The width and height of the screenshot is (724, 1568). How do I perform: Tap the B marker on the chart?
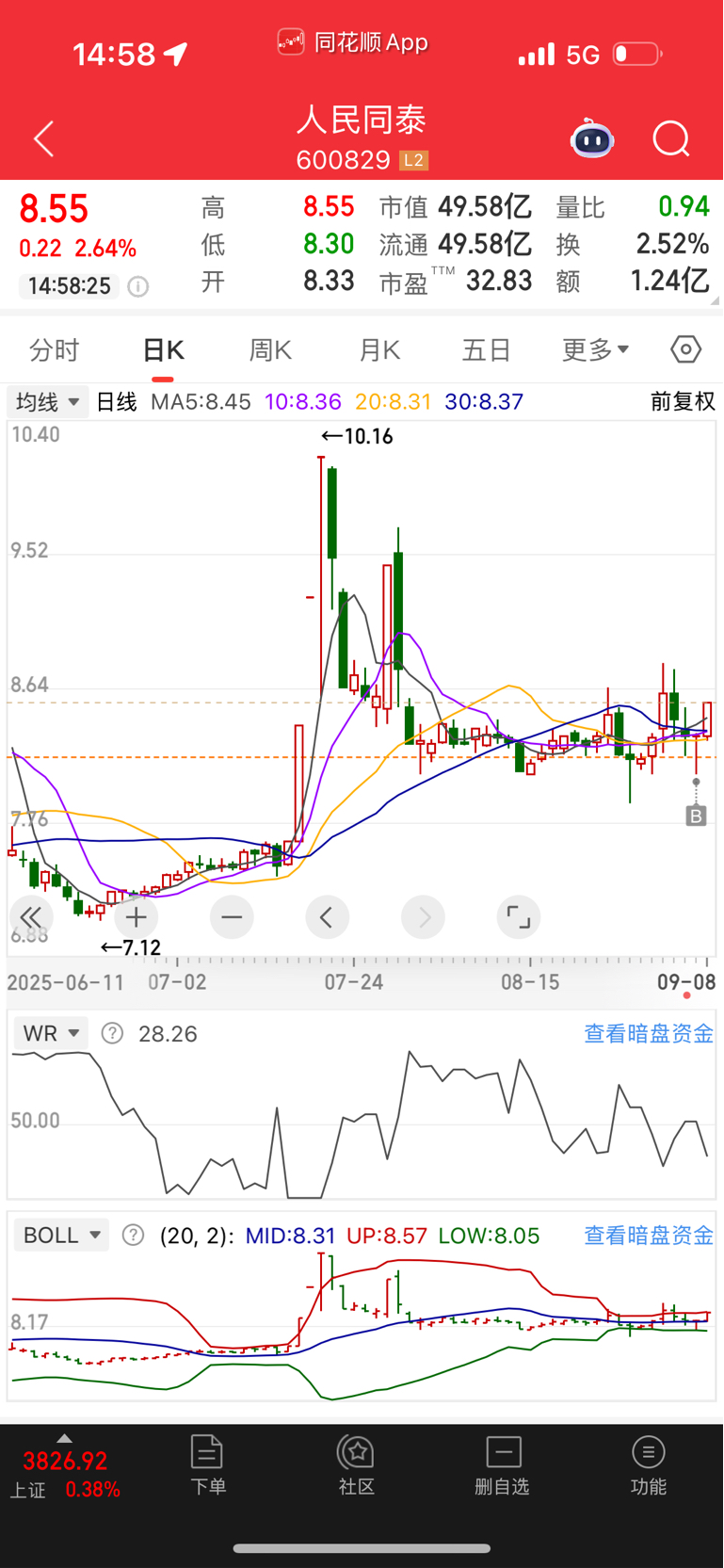(x=696, y=816)
